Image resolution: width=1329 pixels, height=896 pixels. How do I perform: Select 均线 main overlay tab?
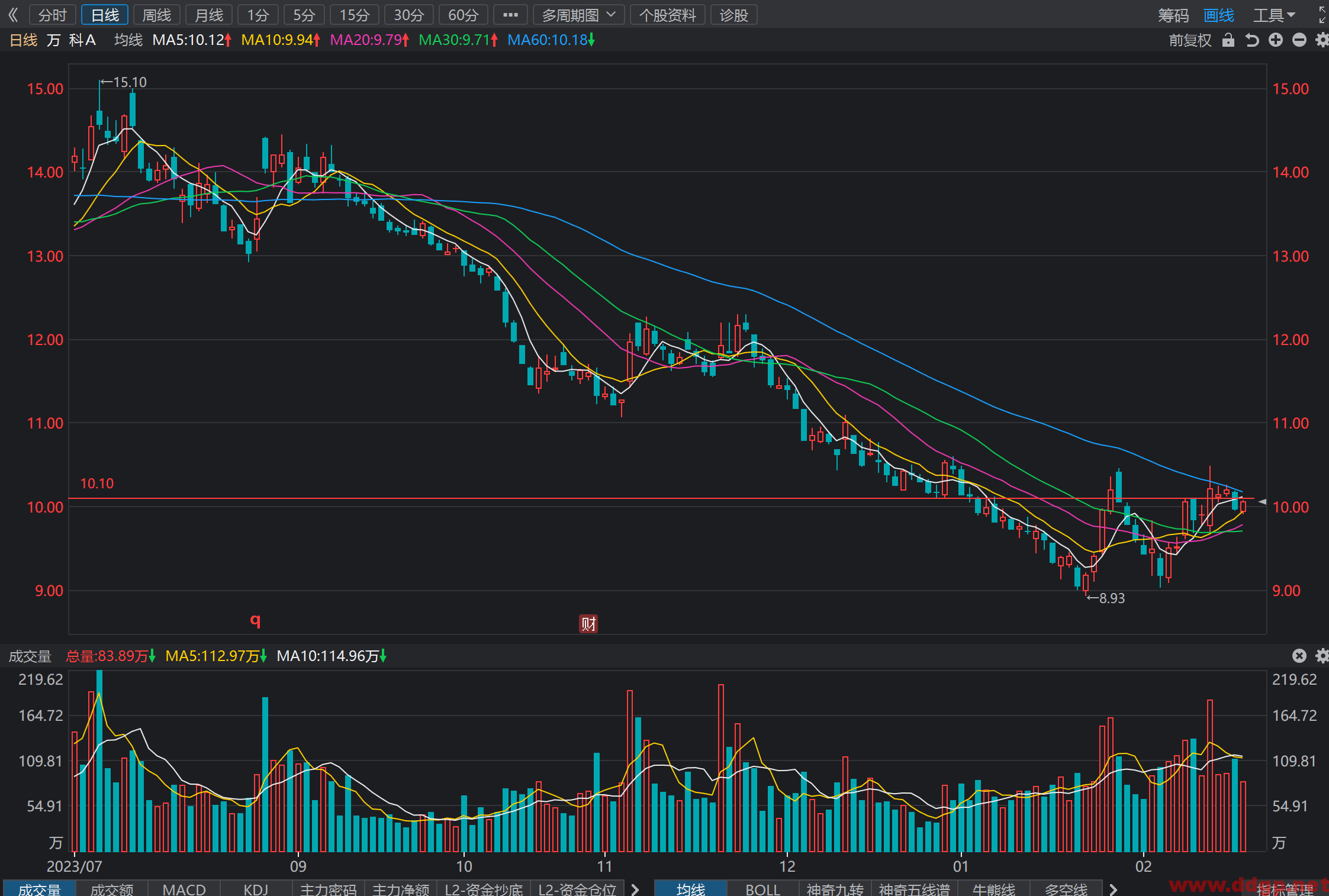691,889
